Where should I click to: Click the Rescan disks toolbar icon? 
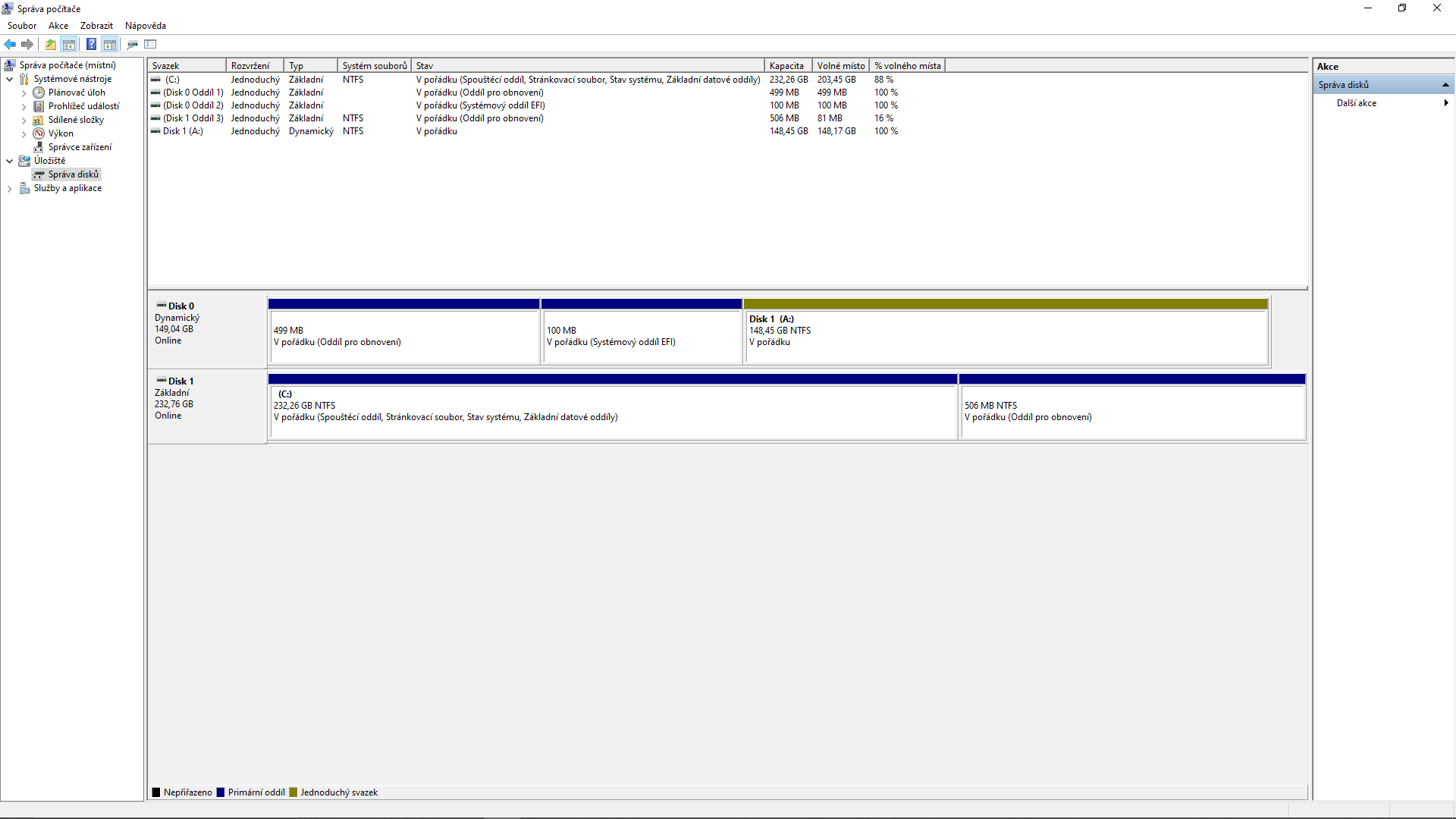click(133, 44)
